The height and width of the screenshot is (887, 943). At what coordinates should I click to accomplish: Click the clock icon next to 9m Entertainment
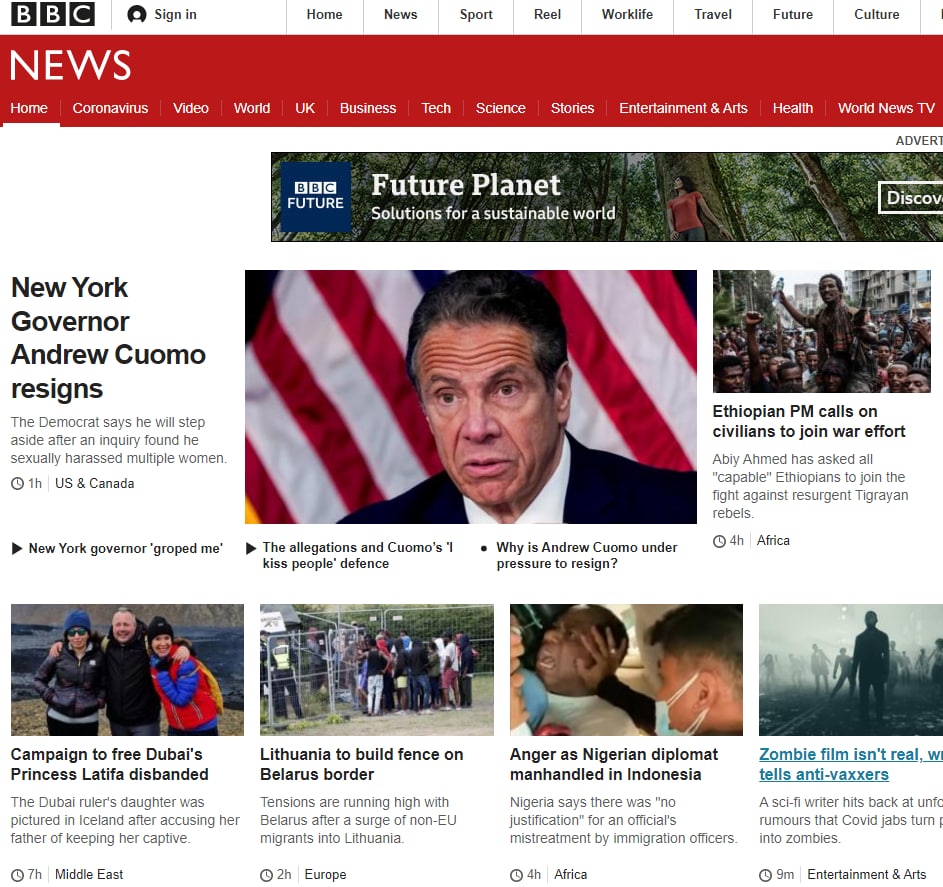point(766,875)
